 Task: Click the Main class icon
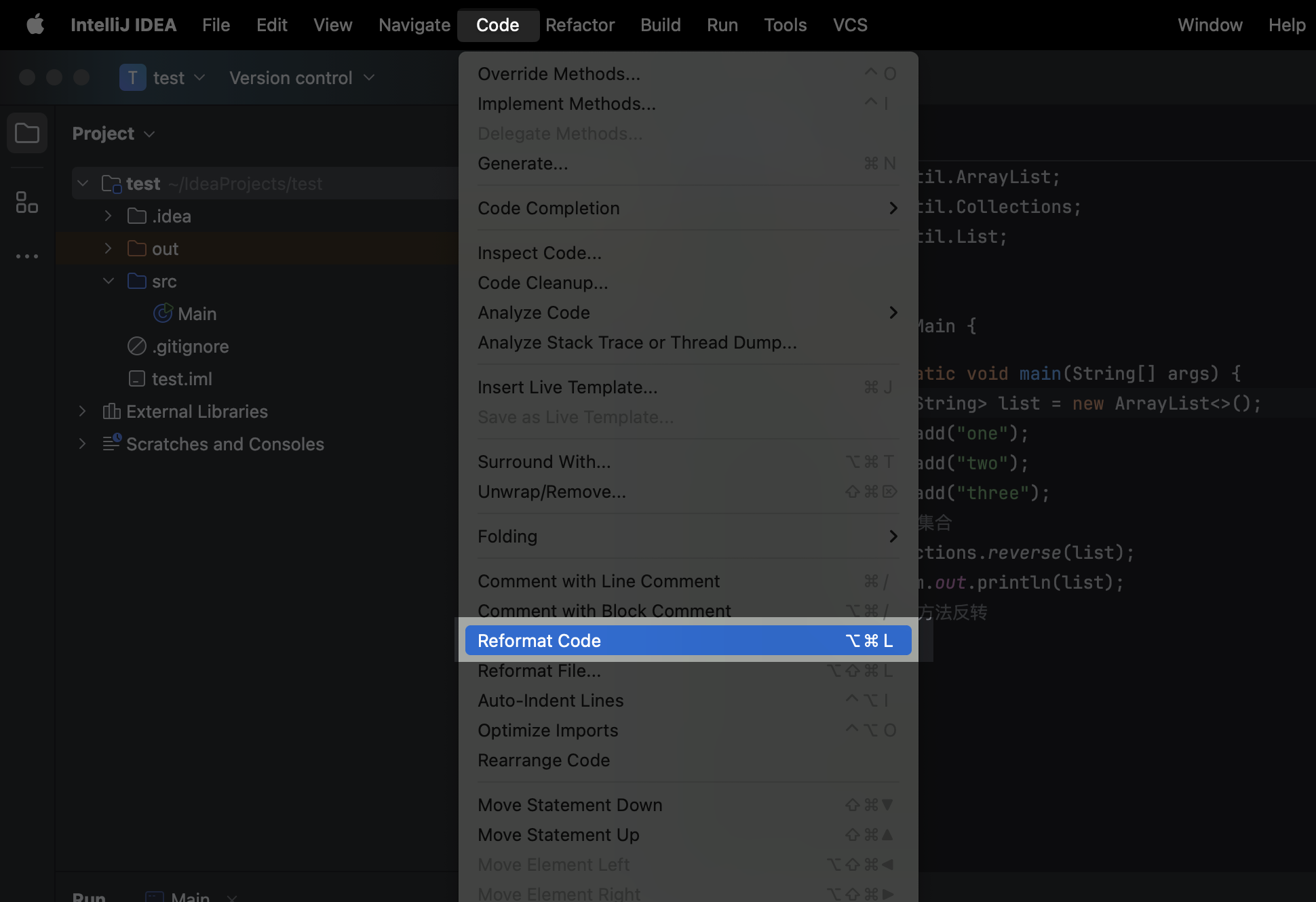point(163,313)
